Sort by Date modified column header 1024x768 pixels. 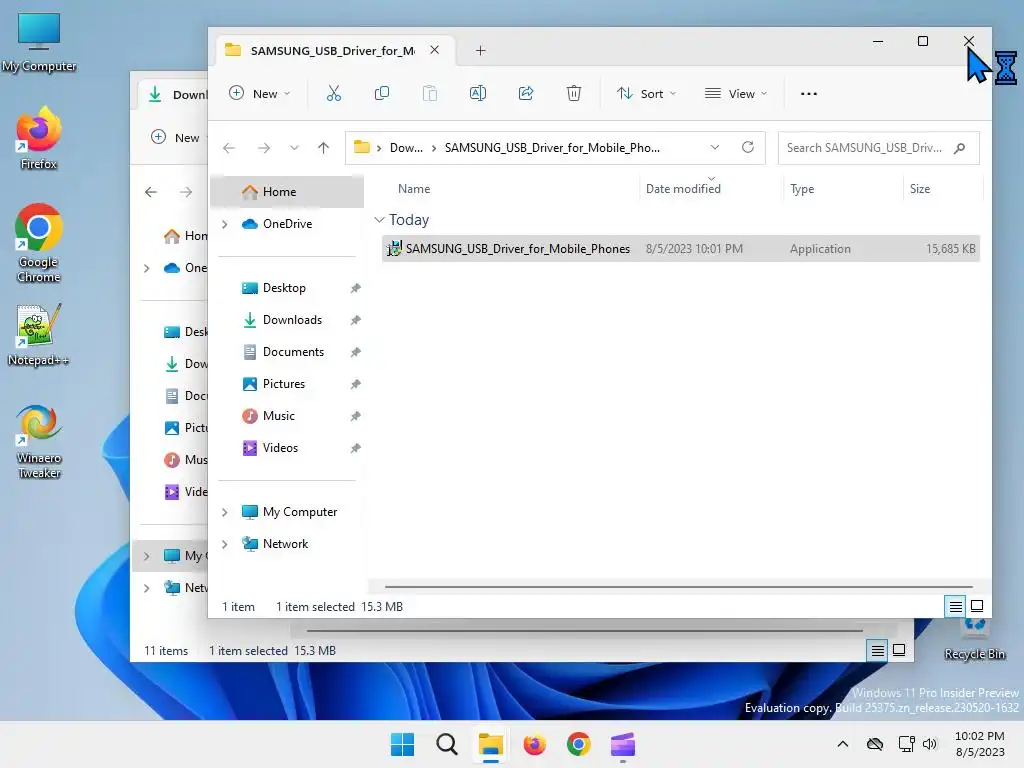(683, 189)
